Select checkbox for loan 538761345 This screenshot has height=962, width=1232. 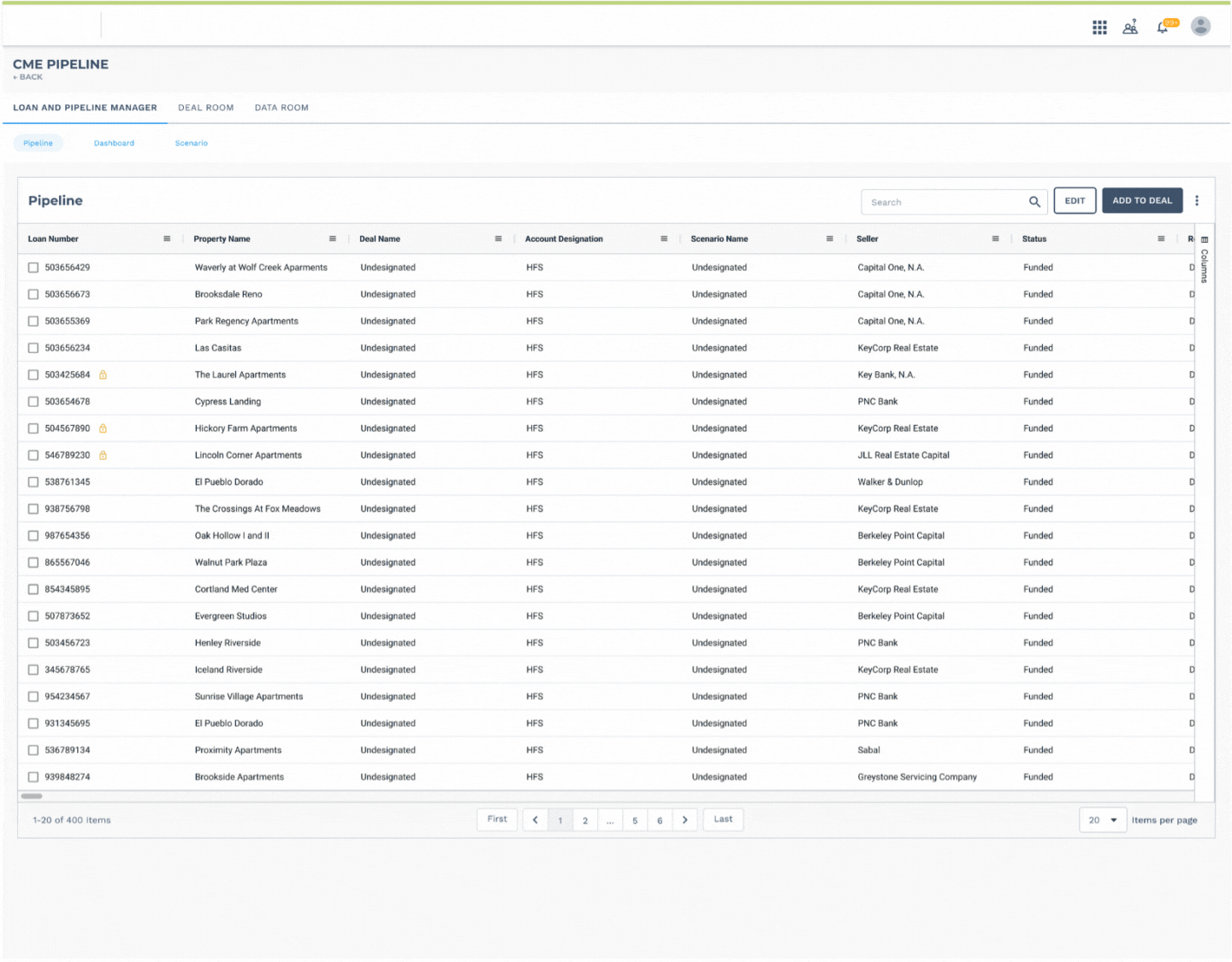pyautogui.click(x=33, y=482)
